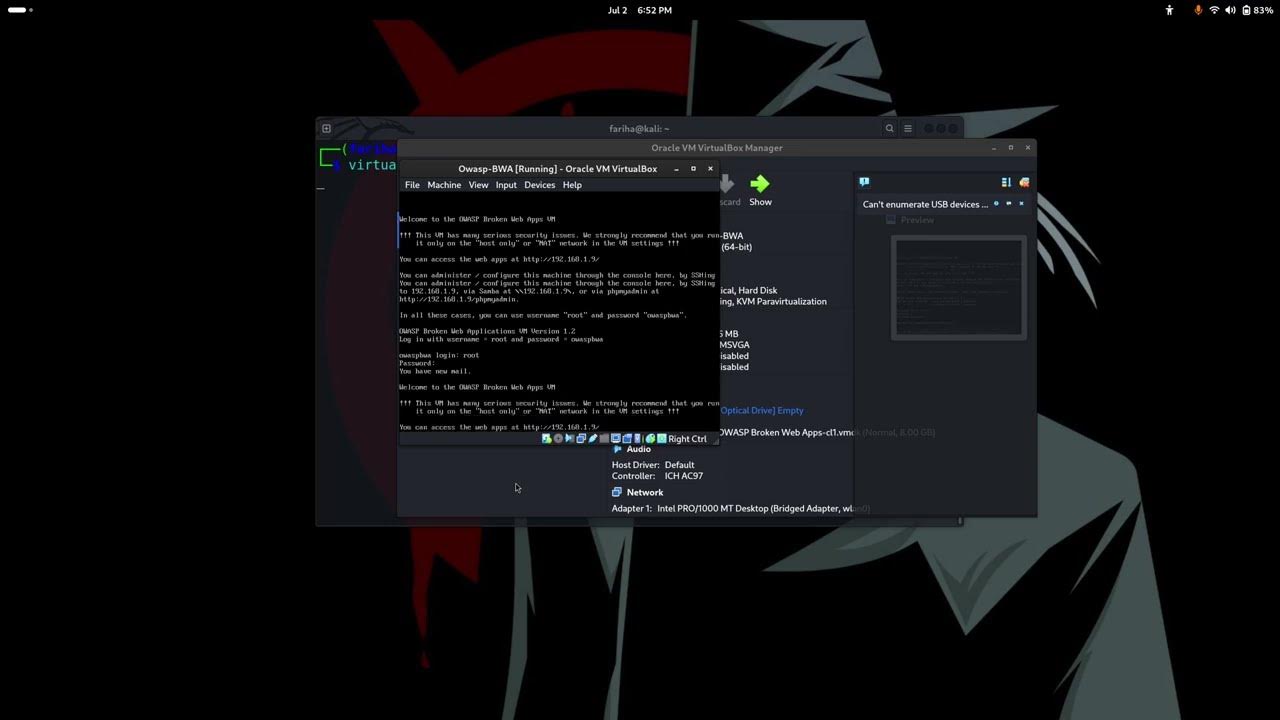1280x720 pixels.
Task: Click the recording status bar icon
Action: coord(627,438)
